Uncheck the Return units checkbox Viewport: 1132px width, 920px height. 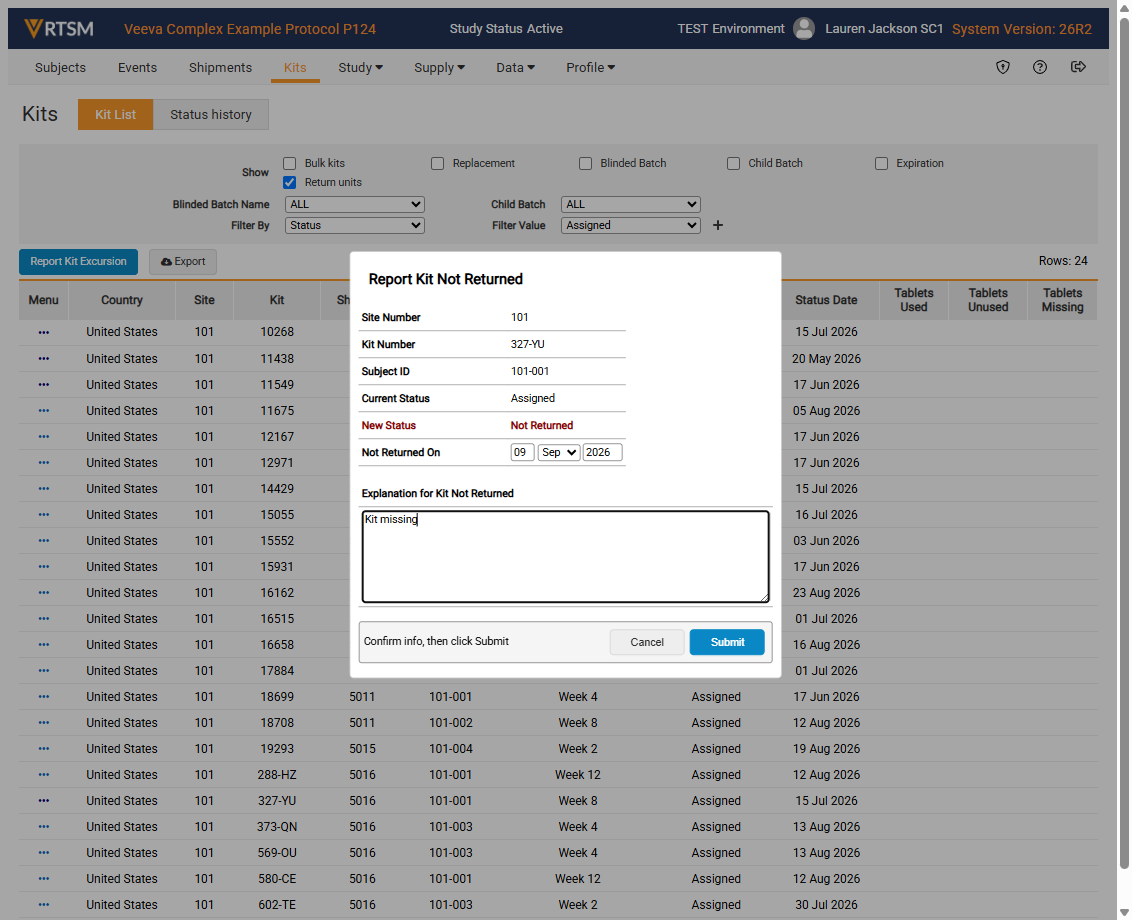289,182
